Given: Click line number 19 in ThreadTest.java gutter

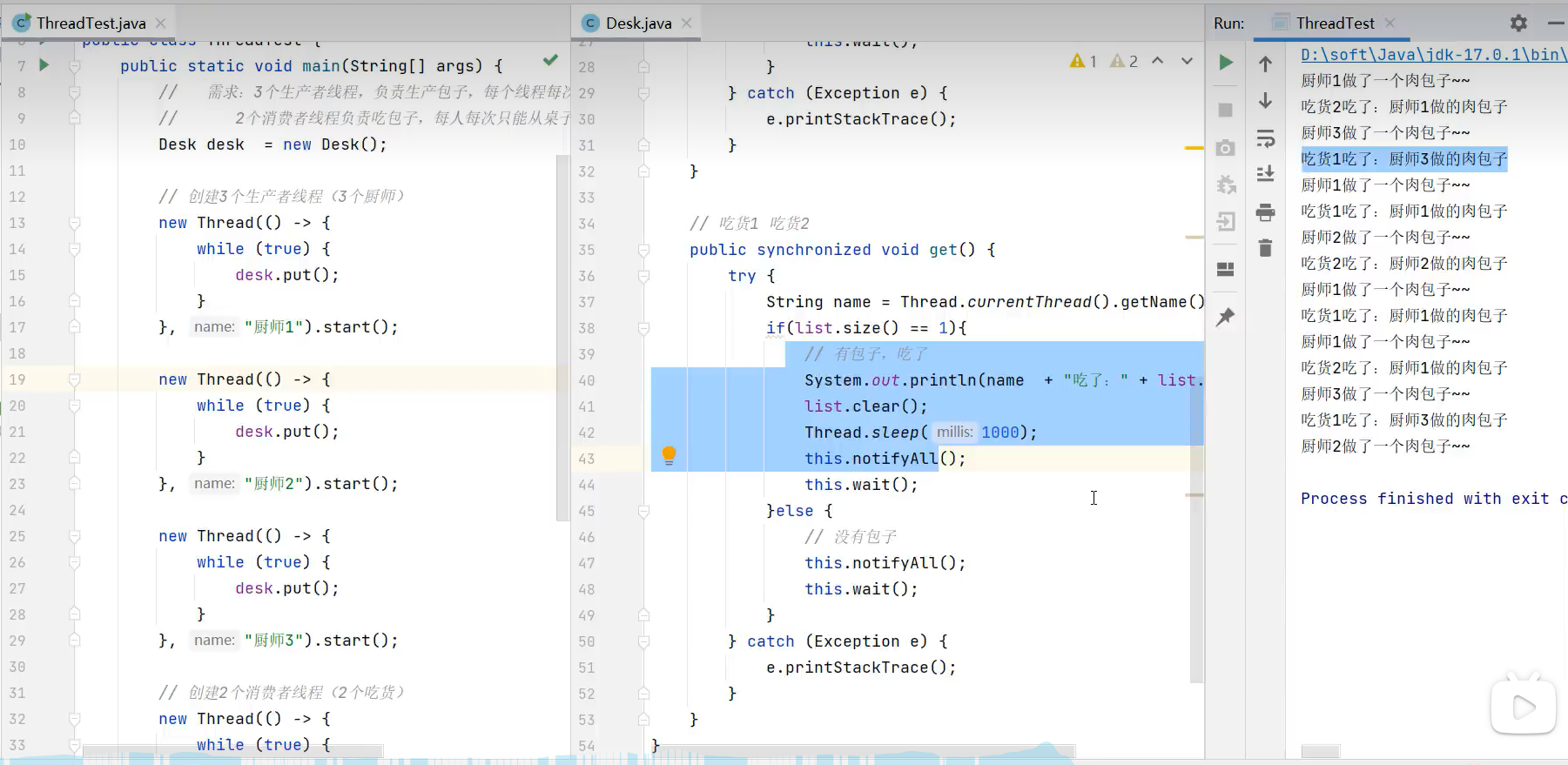Looking at the screenshot, I should coord(17,379).
